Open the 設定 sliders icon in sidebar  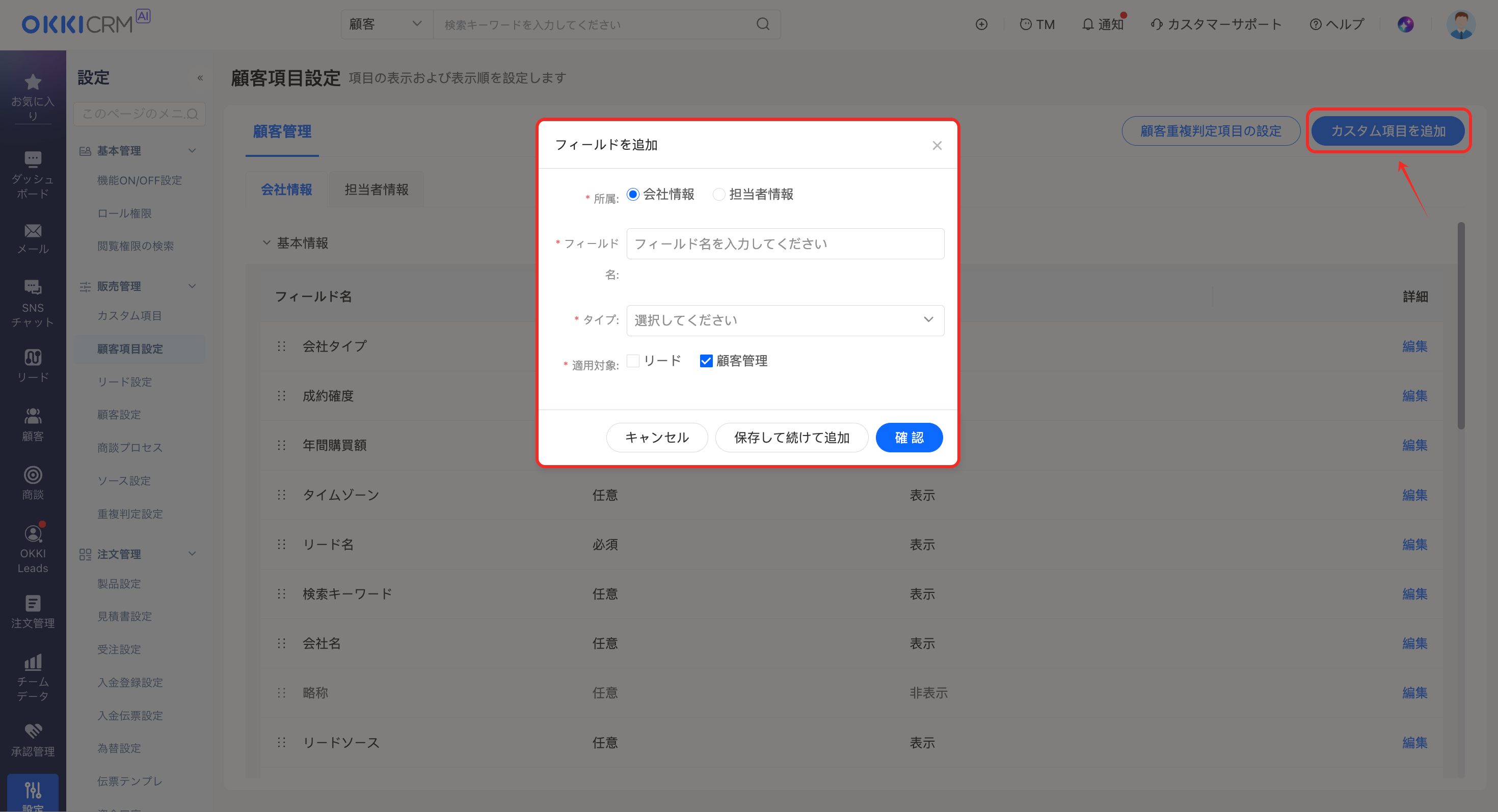(x=33, y=790)
